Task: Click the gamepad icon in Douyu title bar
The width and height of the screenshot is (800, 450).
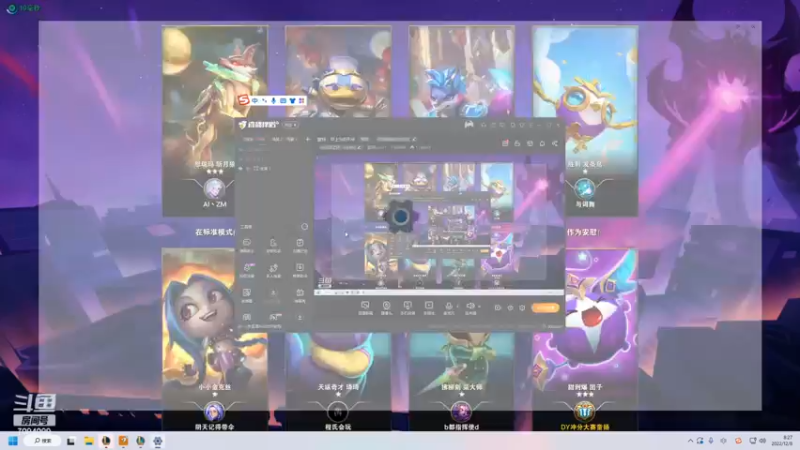Action: [468, 124]
